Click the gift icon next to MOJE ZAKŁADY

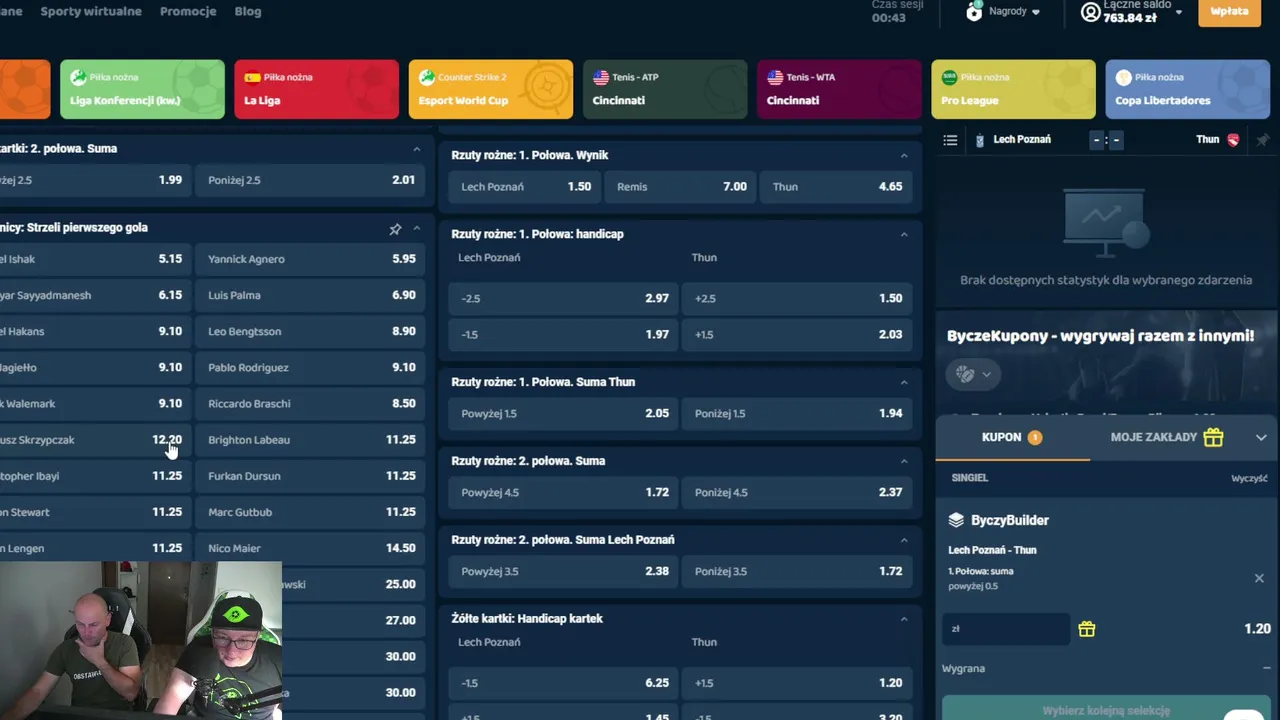[x=1213, y=437]
